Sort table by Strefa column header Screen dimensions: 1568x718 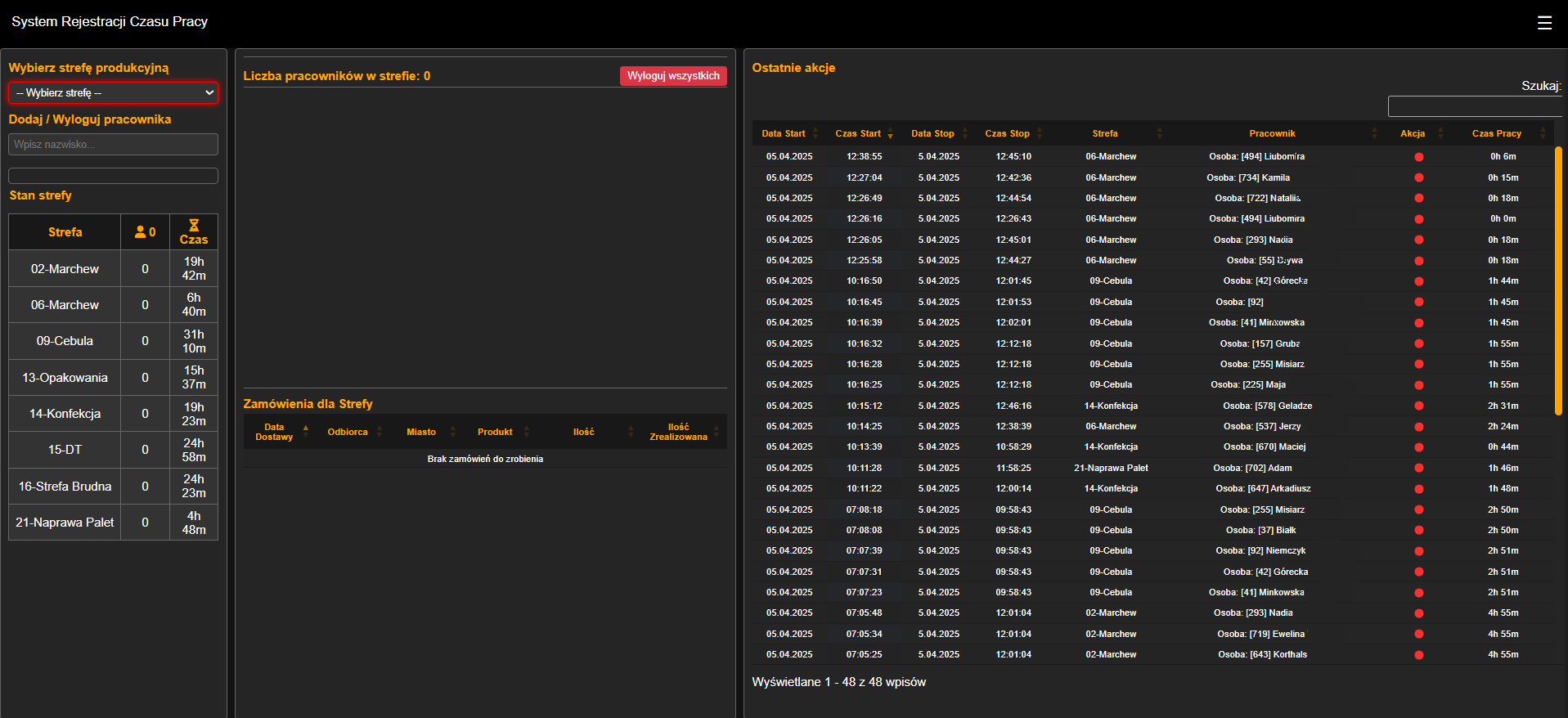click(1105, 133)
